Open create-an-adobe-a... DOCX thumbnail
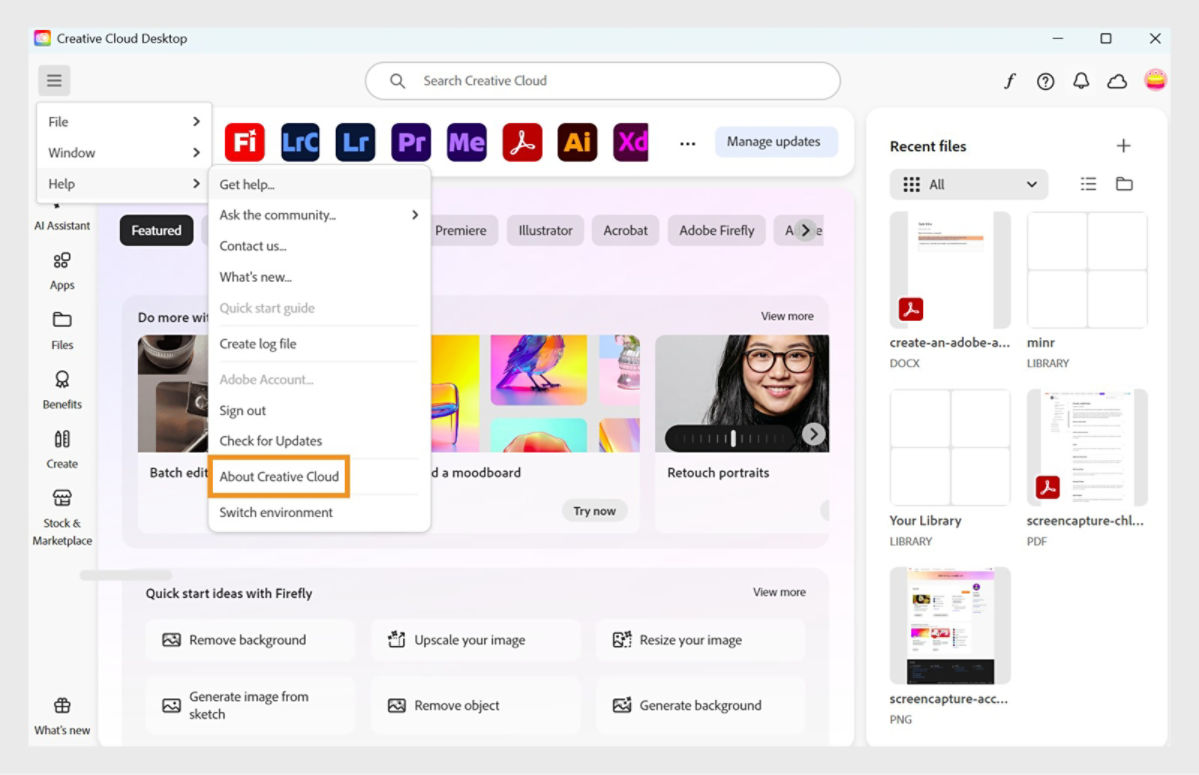Screen dimensions: 1199x775 [950, 271]
